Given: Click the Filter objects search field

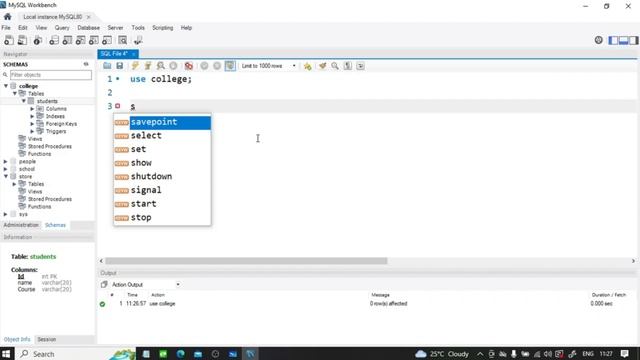Looking at the screenshot, I should point(51,75).
